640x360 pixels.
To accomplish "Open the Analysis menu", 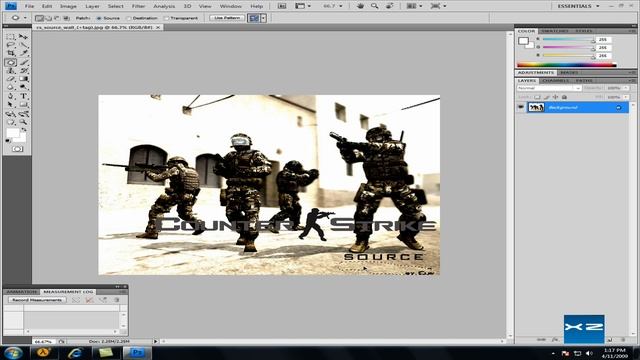I will [164, 6].
